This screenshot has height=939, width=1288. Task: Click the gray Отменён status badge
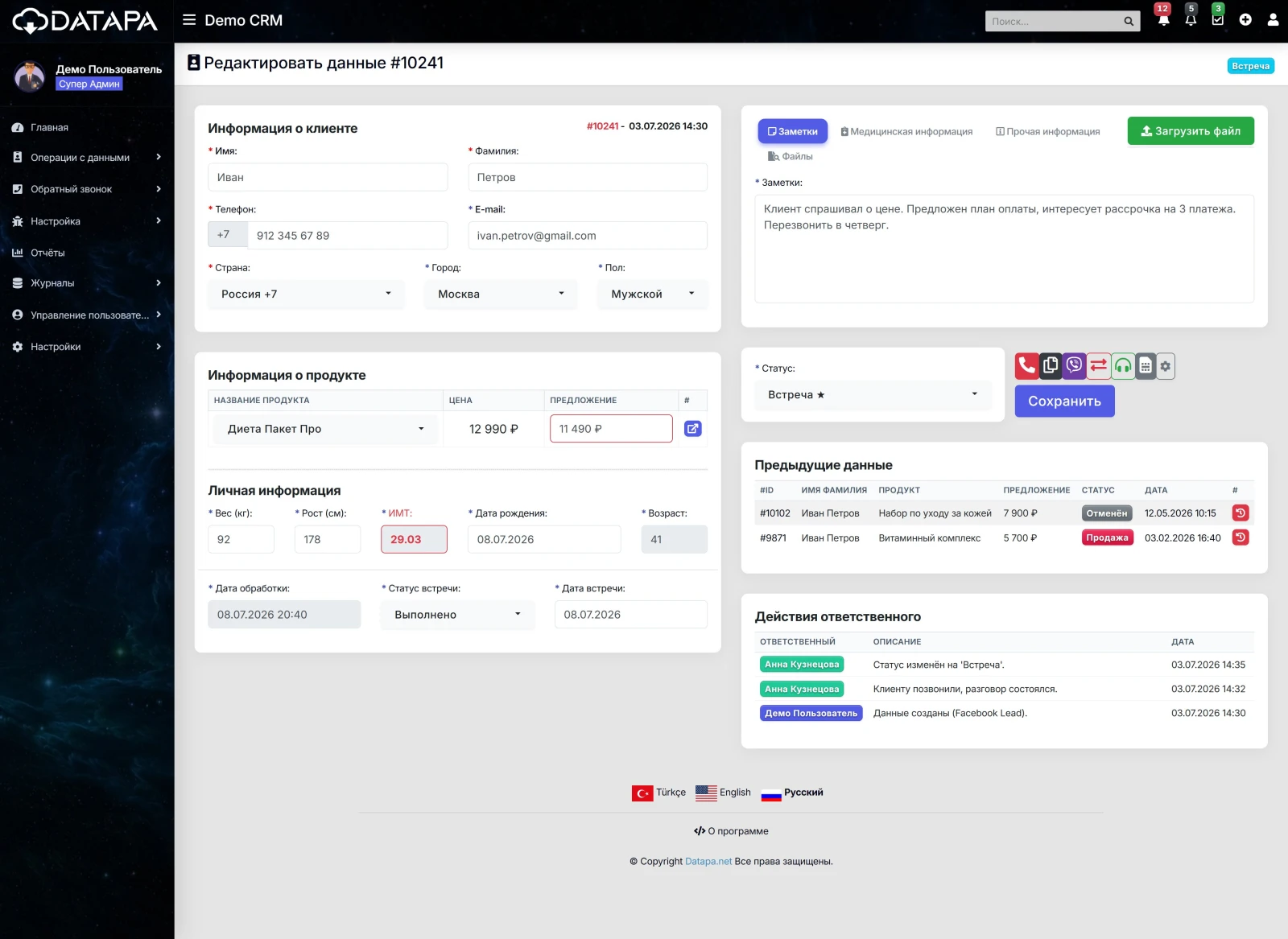1107,513
